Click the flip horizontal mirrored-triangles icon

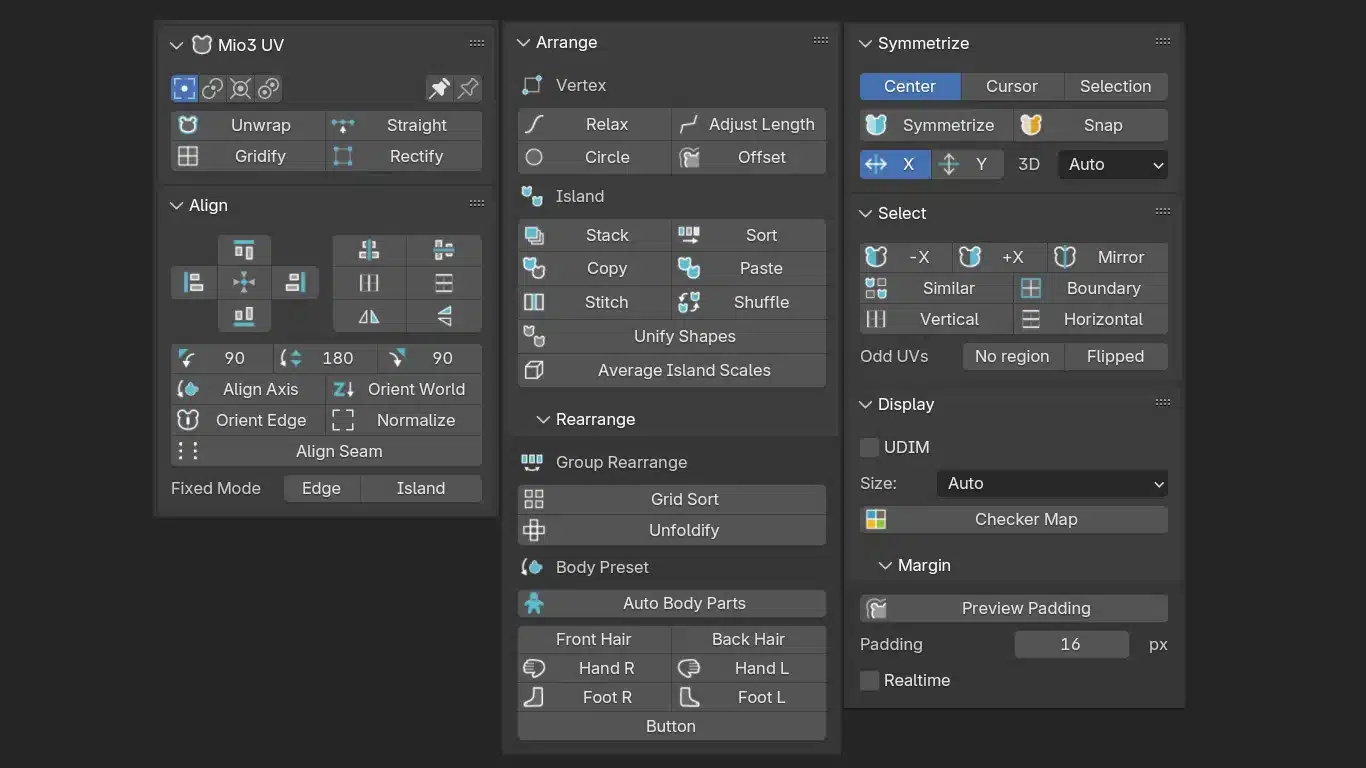369,317
